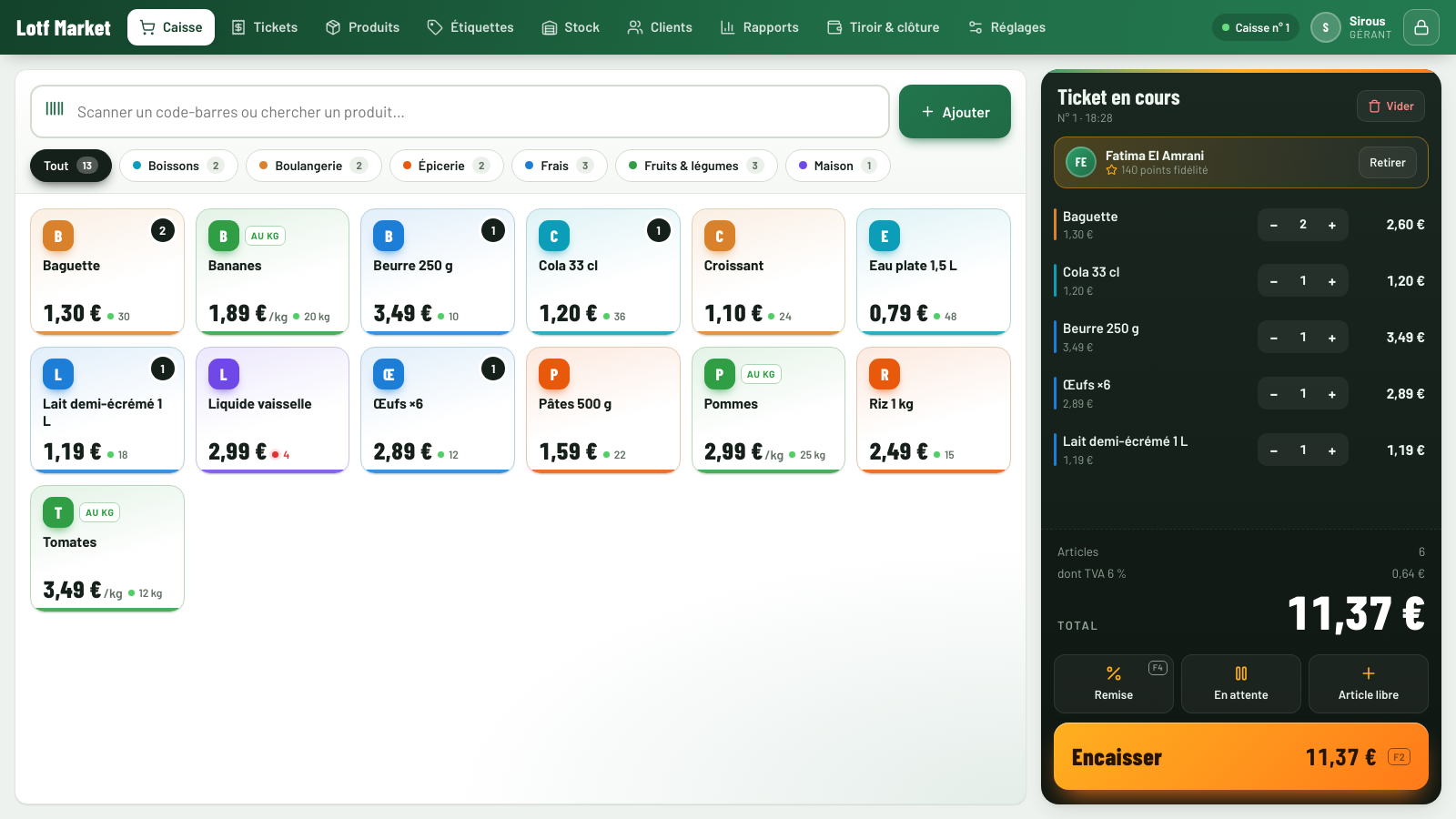The height and width of the screenshot is (819, 1456).
Task: Filter products by Boulangerie
Action: click(x=313, y=166)
